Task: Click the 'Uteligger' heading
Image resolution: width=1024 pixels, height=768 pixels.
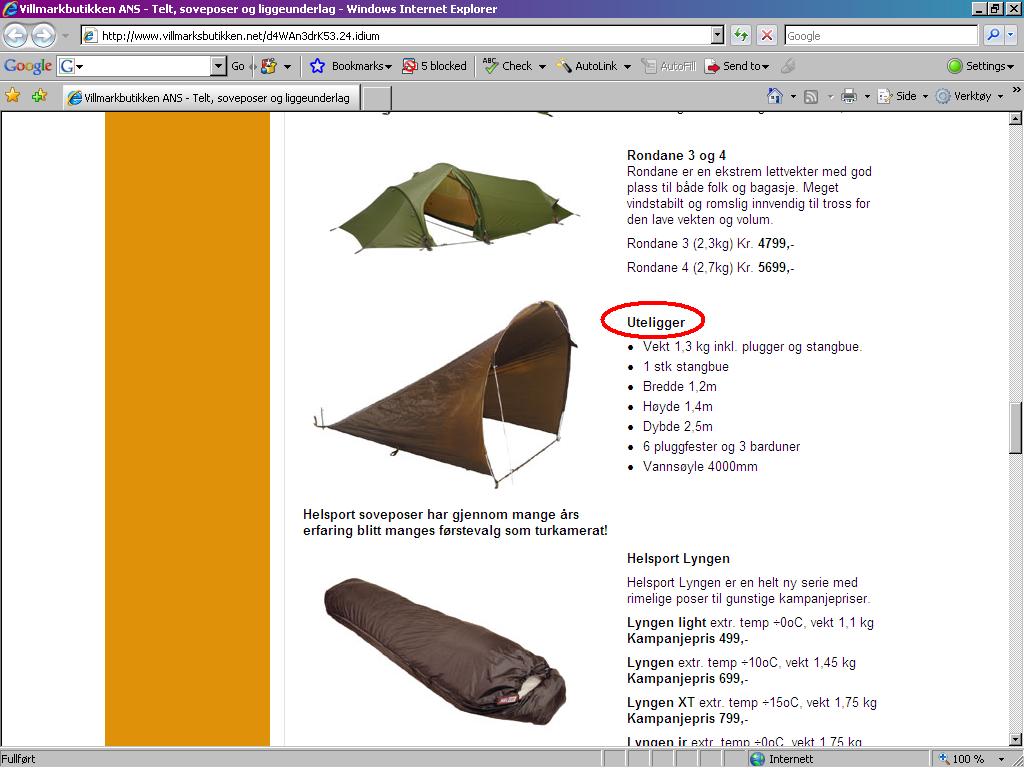Action: pyautogui.click(x=656, y=323)
